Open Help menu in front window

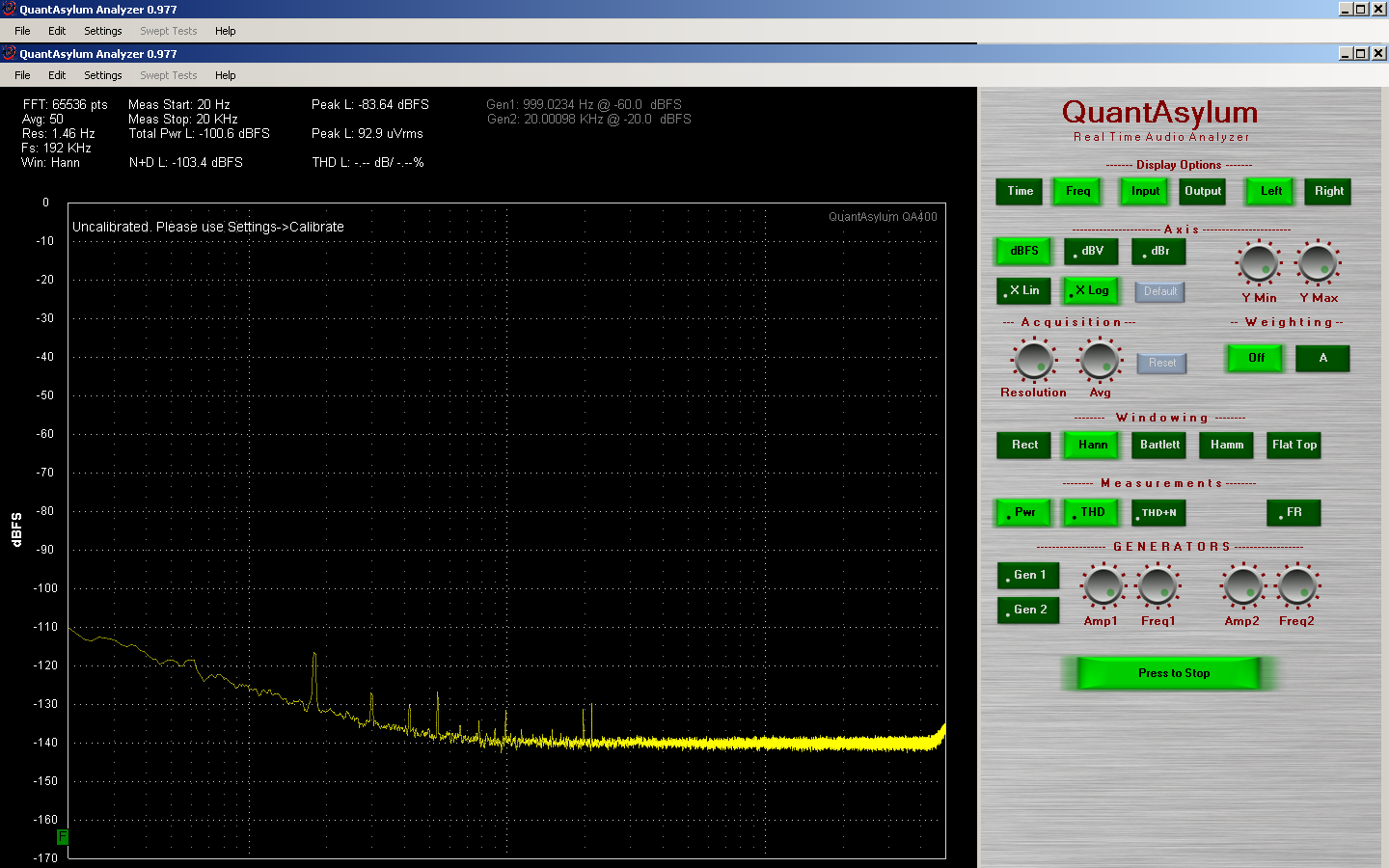pyautogui.click(x=225, y=75)
